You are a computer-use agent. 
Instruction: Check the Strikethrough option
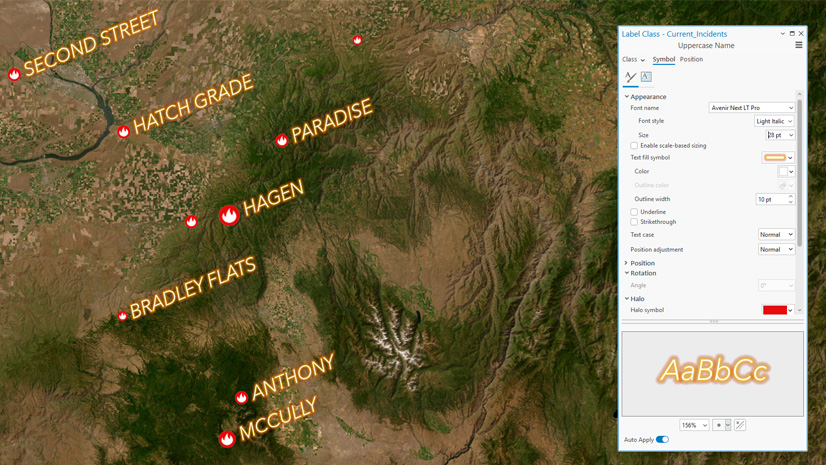(x=634, y=222)
